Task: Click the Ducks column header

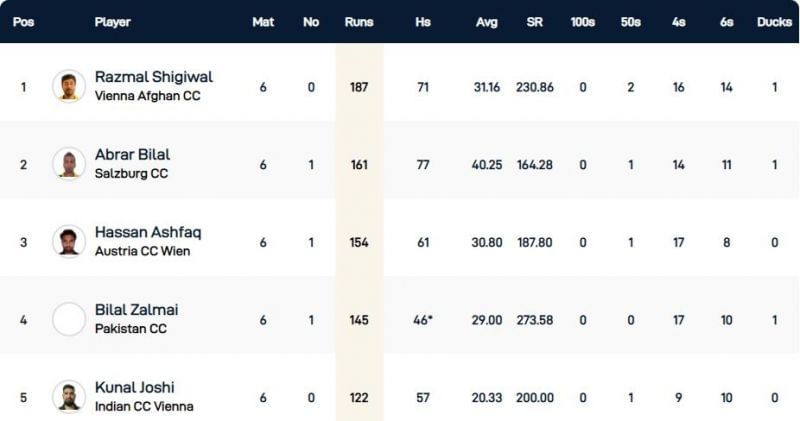Action: 774,22
